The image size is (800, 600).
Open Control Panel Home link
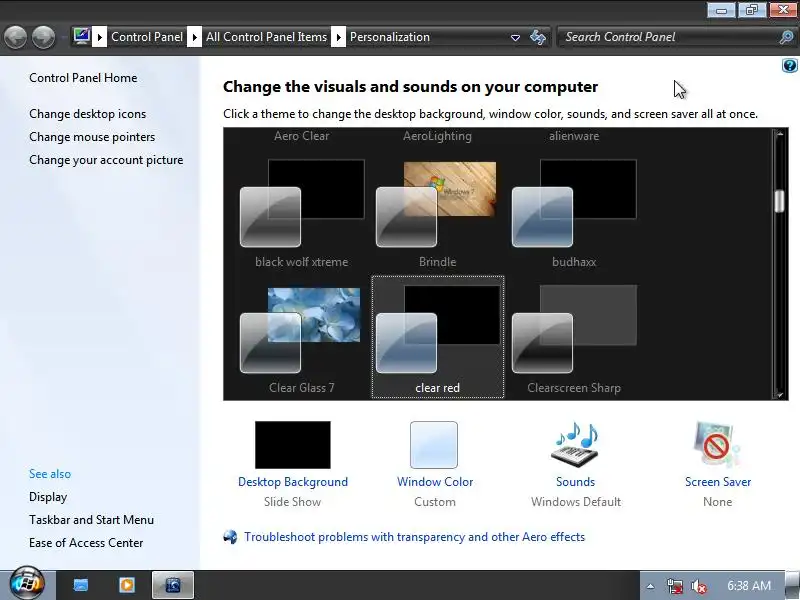[x=83, y=78]
